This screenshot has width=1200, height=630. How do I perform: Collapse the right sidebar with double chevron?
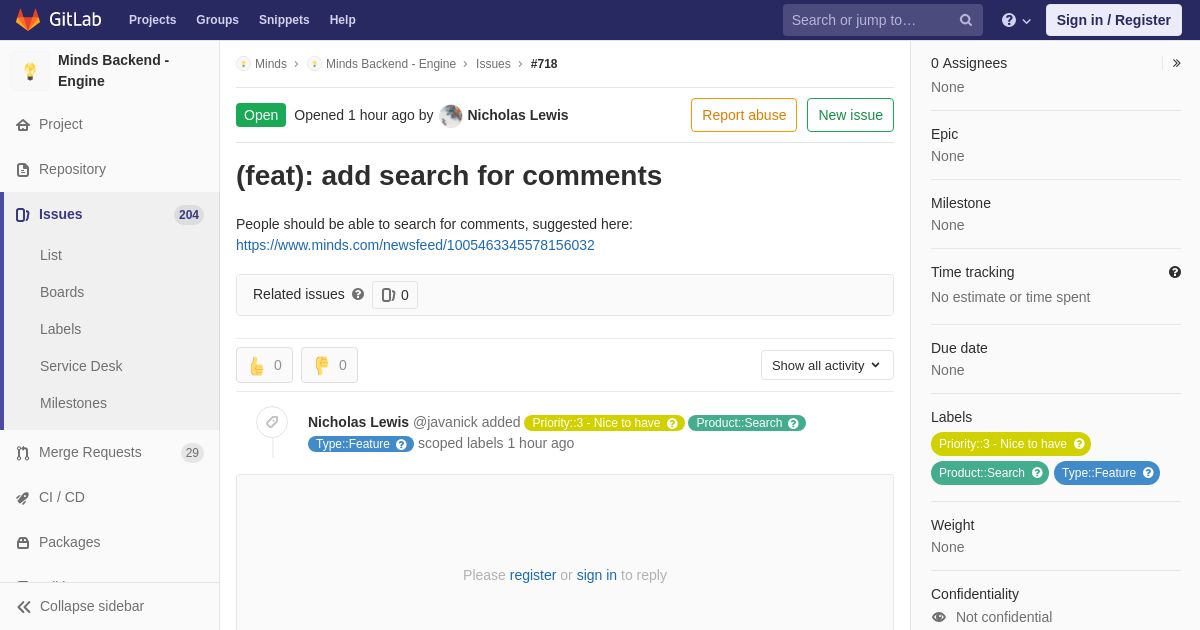click(x=1176, y=63)
